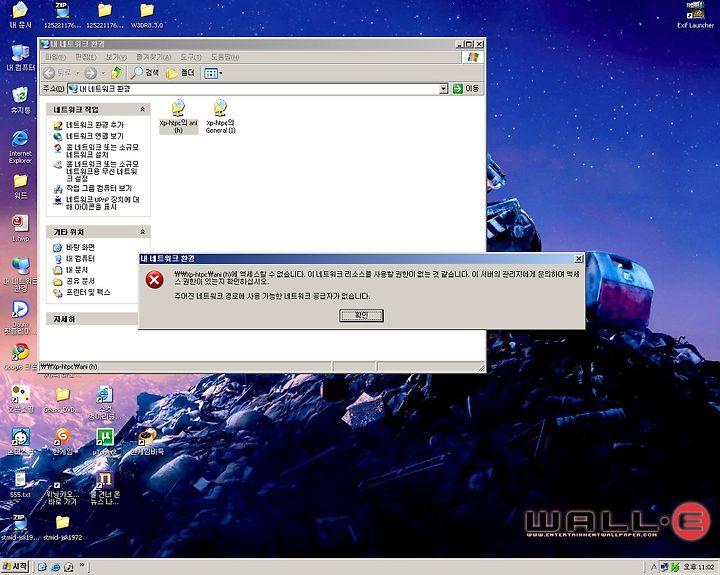720x575 pixels.
Task: Go to 프린터 및 팩스 in 기타 위치
Action: coord(88,292)
